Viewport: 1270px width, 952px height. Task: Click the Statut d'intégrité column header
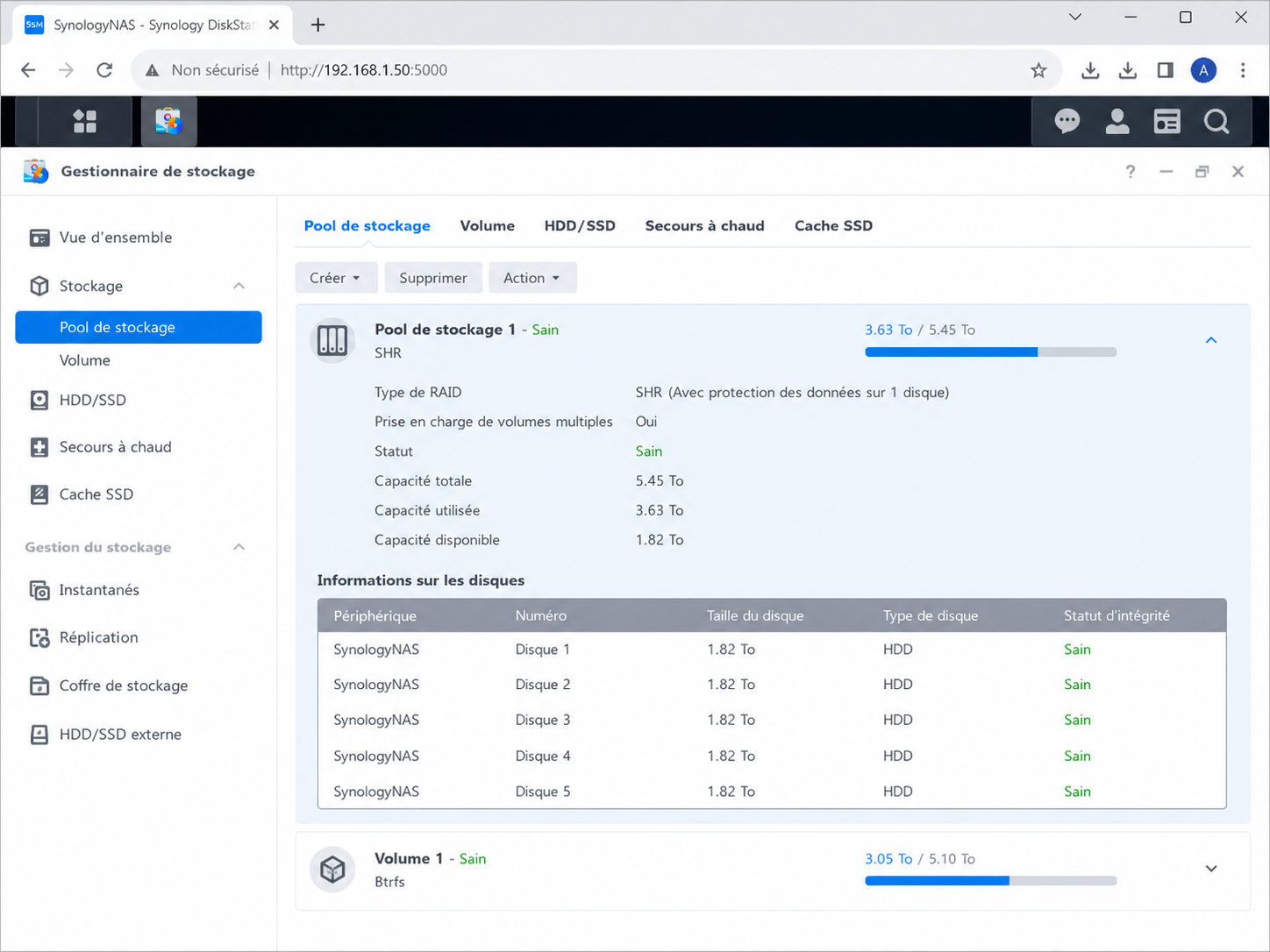click(1117, 615)
